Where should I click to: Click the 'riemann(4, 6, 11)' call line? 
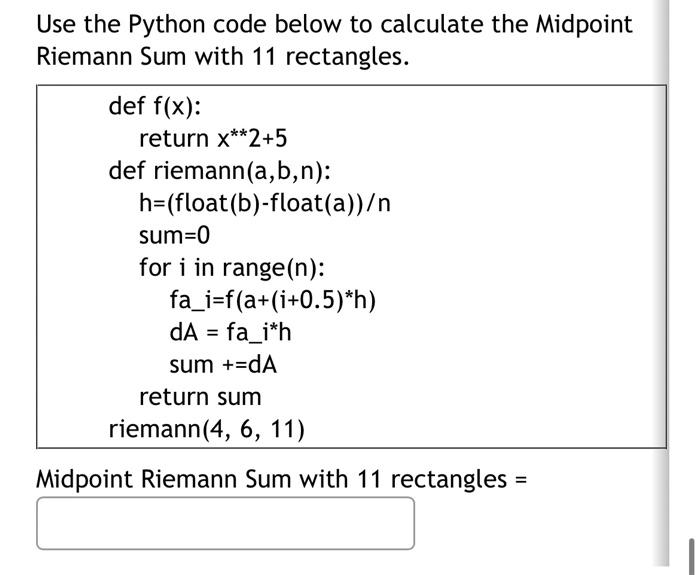click(x=207, y=429)
